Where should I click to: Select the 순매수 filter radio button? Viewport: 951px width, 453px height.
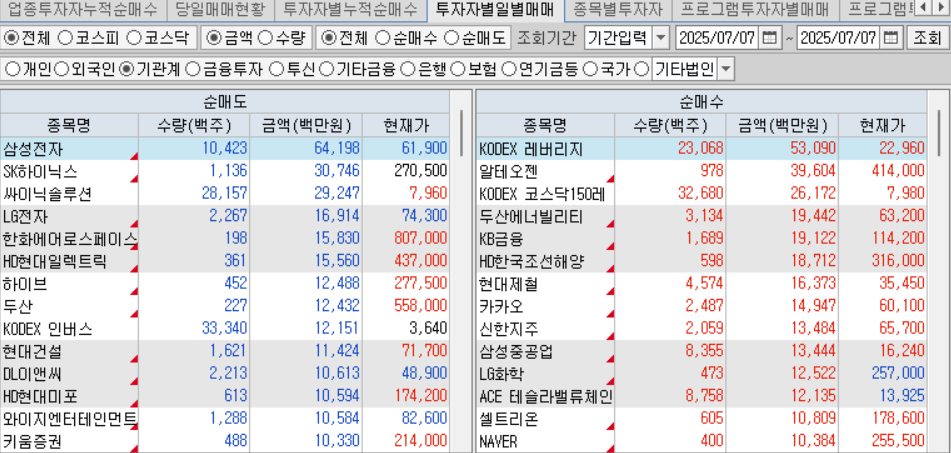point(382,38)
